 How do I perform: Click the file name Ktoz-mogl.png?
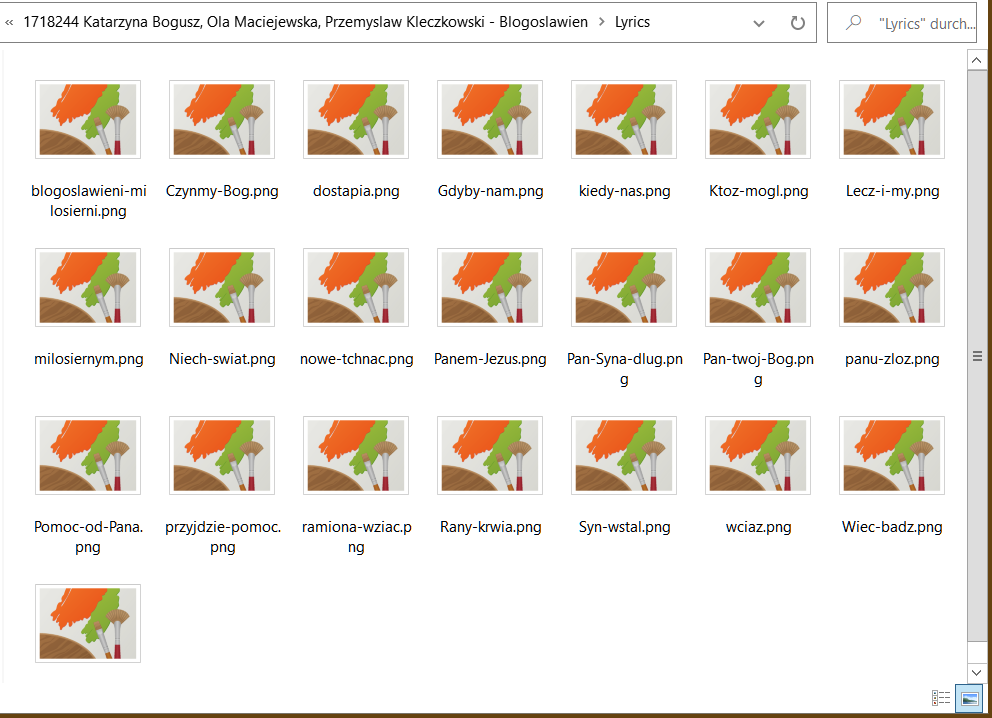click(x=759, y=191)
